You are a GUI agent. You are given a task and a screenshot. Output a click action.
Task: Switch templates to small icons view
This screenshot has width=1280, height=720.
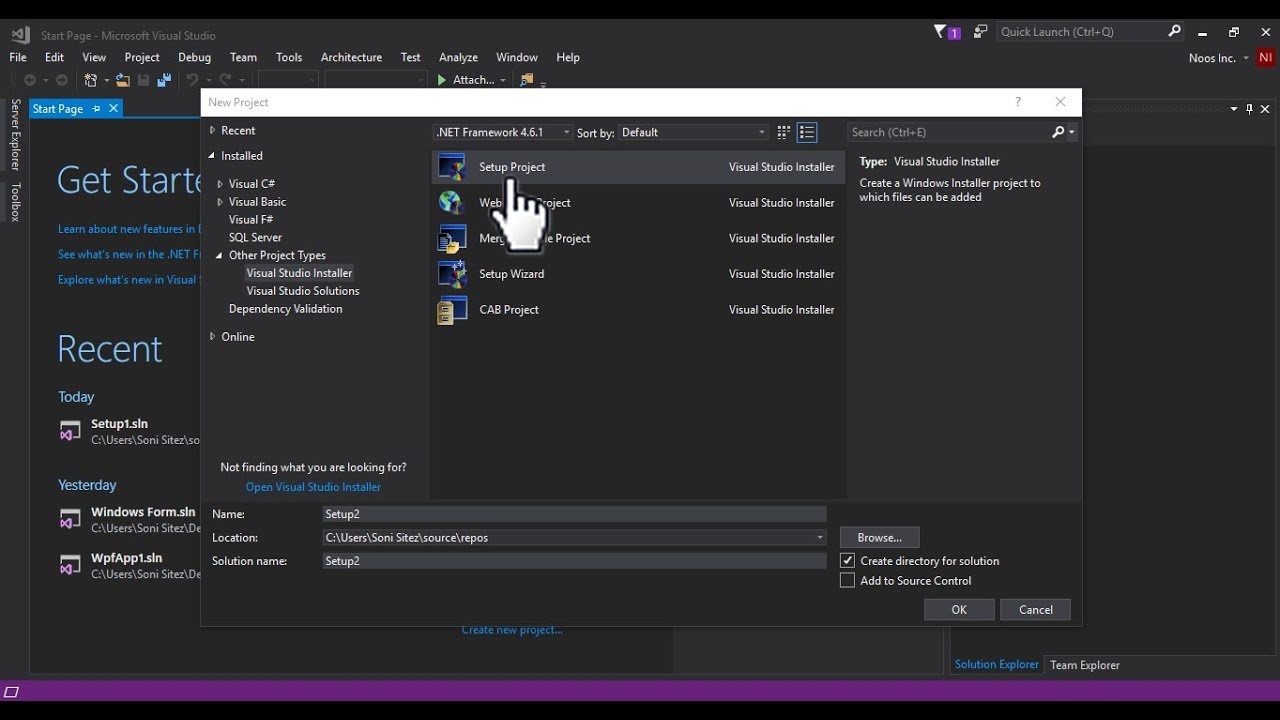[784, 132]
